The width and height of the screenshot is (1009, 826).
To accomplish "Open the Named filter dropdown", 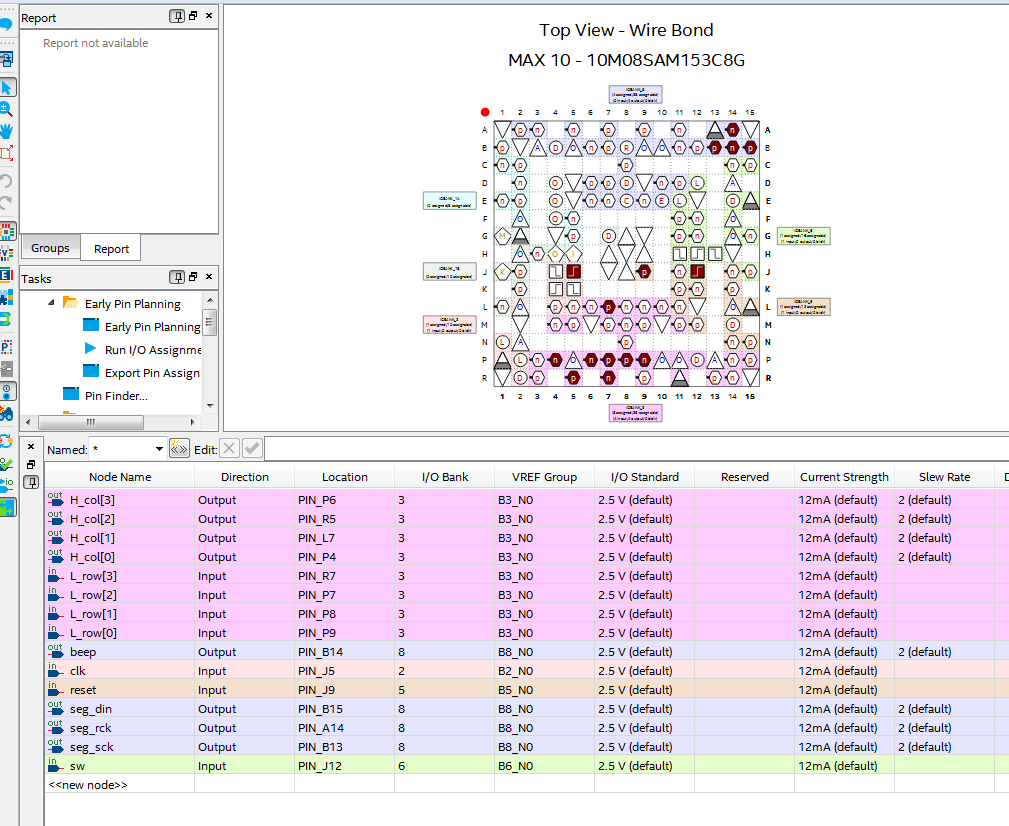I will [159, 450].
